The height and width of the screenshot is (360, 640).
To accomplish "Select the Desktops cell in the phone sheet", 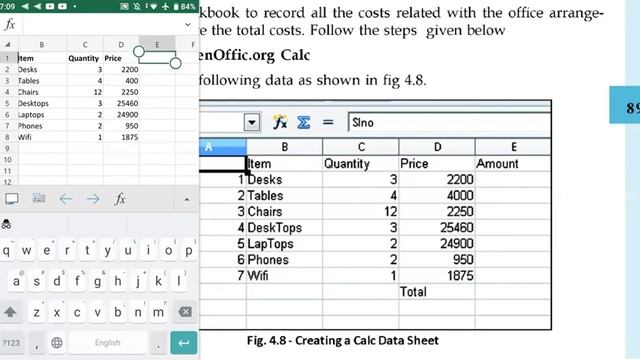I will point(42,103).
